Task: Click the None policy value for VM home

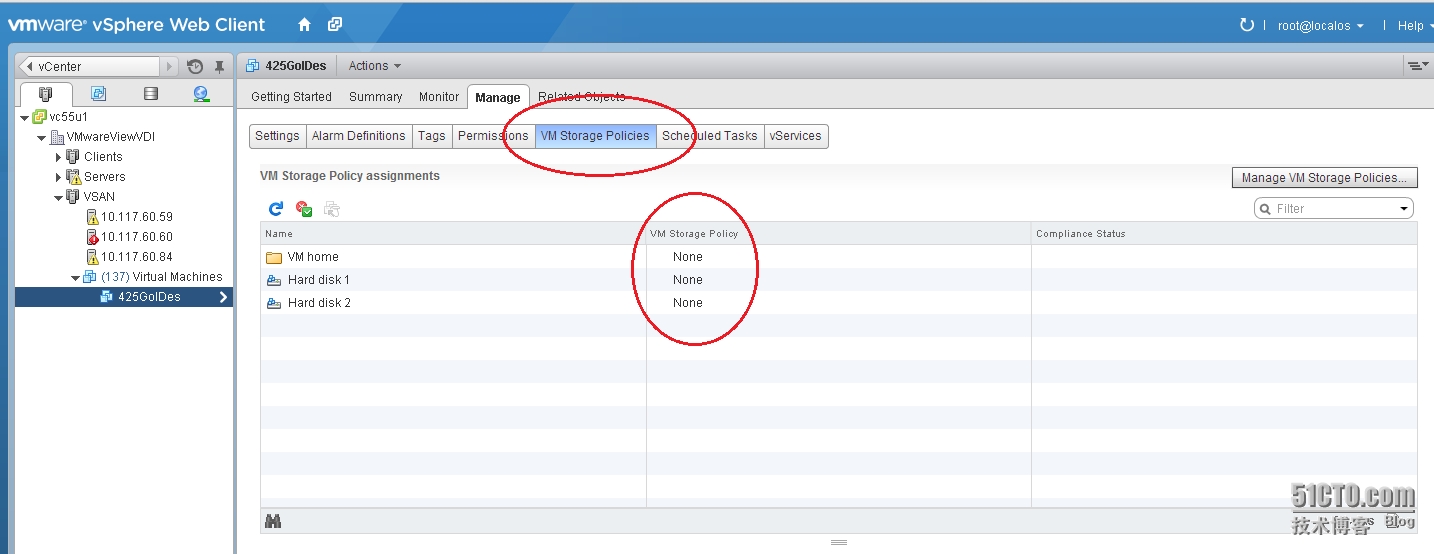Action: pos(688,257)
